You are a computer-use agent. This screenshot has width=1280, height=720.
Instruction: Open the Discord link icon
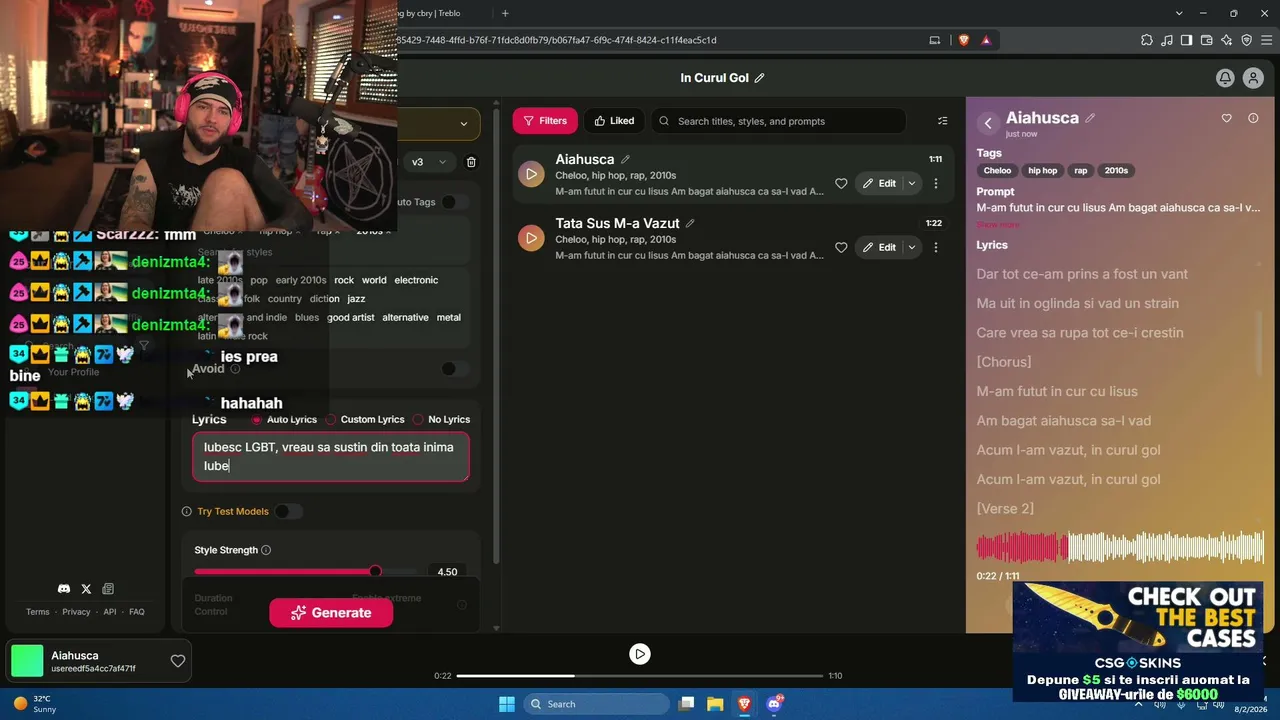64,589
